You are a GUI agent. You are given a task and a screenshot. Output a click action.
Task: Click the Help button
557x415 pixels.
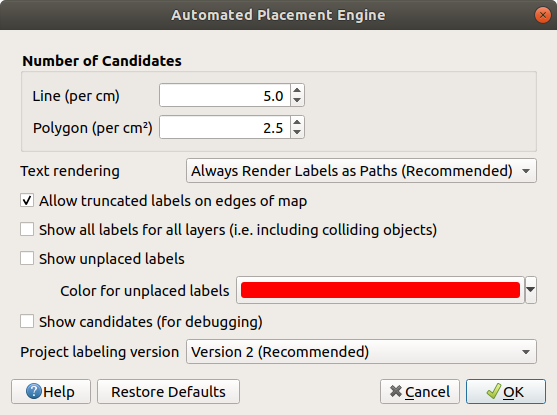pos(51,392)
